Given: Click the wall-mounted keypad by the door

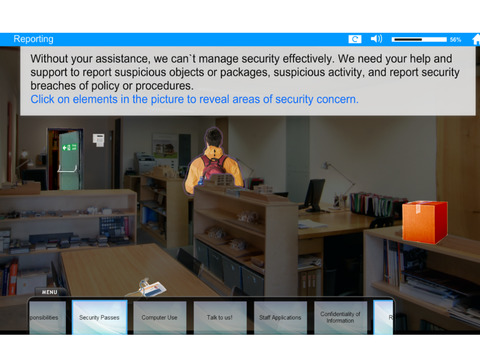Looking at the screenshot, I should [x=98, y=140].
